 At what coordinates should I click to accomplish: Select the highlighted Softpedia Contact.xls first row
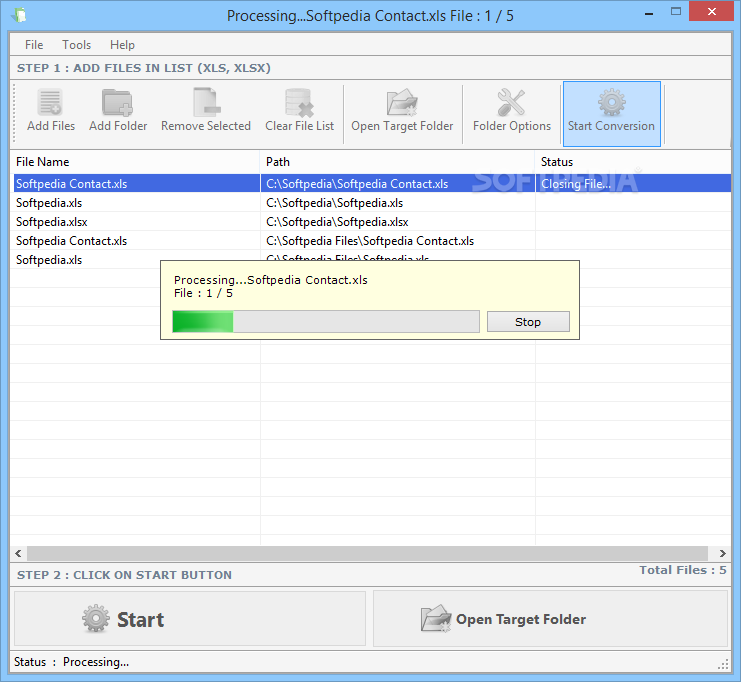pyautogui.click(x=372, y=183)
